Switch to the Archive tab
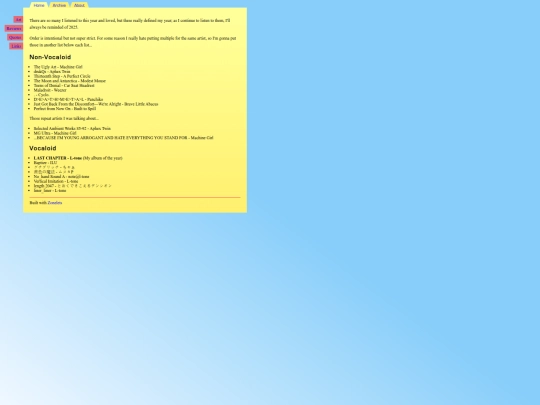 [59, 5]
